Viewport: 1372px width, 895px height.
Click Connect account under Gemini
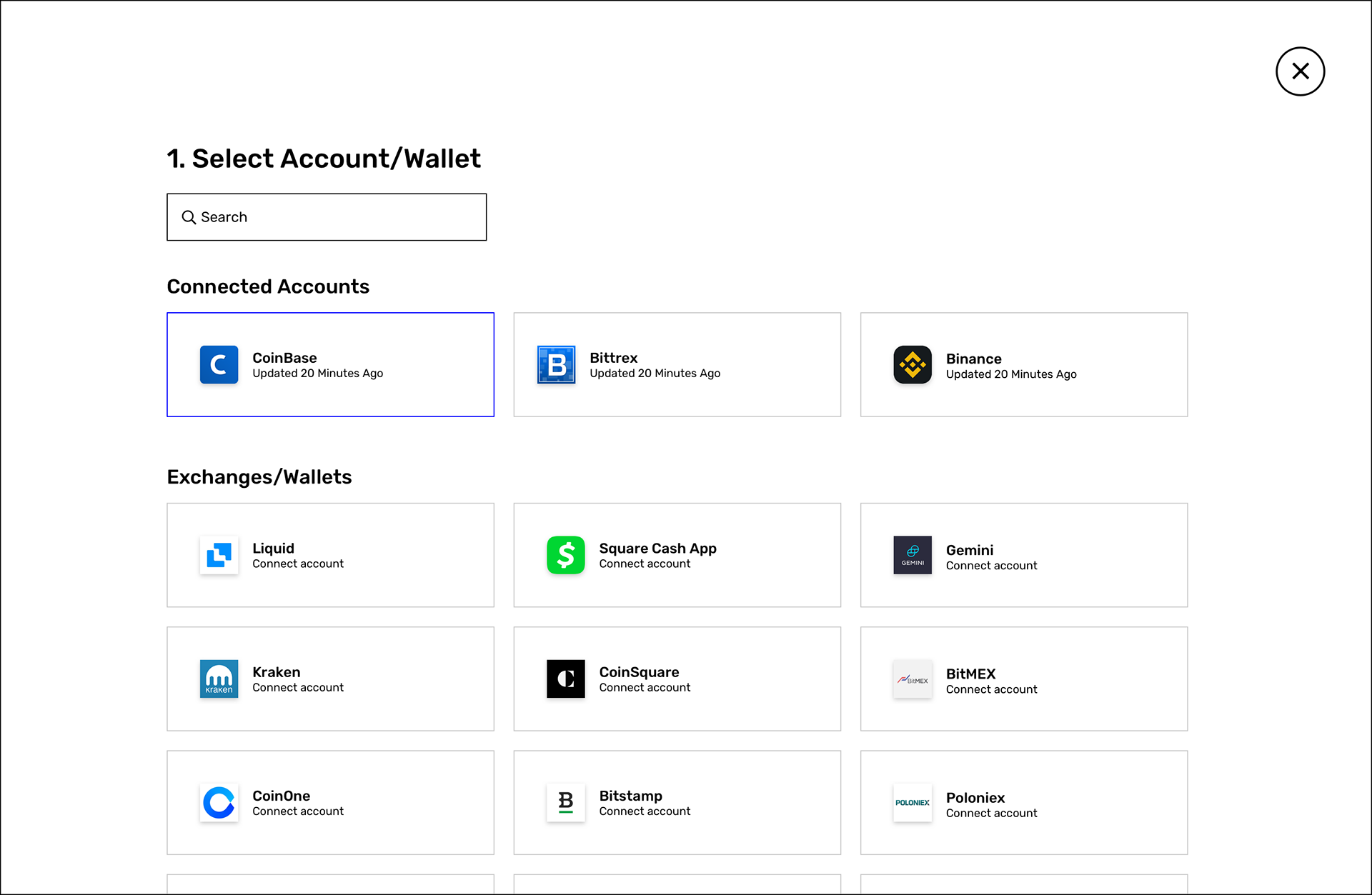tap(991, 566)
